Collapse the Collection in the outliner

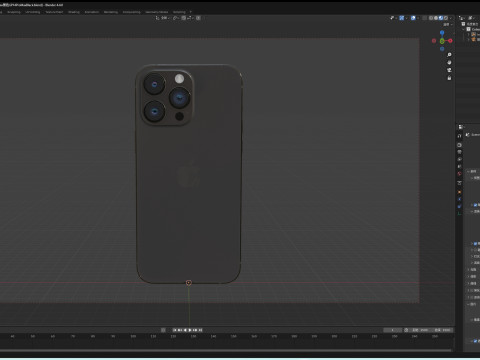coord(463,29)
